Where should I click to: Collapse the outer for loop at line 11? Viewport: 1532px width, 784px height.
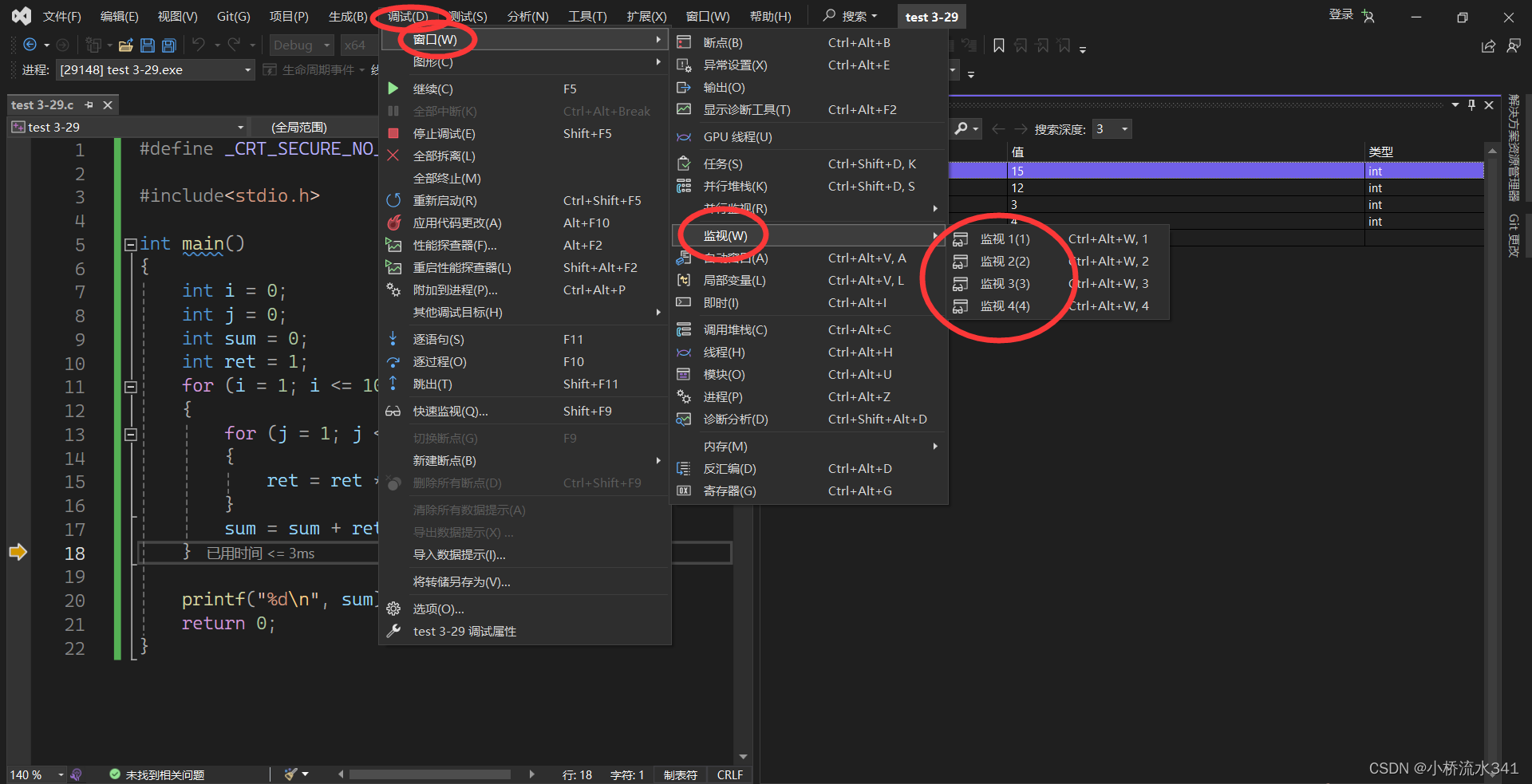pyautogui.click(x=131, y=387)
